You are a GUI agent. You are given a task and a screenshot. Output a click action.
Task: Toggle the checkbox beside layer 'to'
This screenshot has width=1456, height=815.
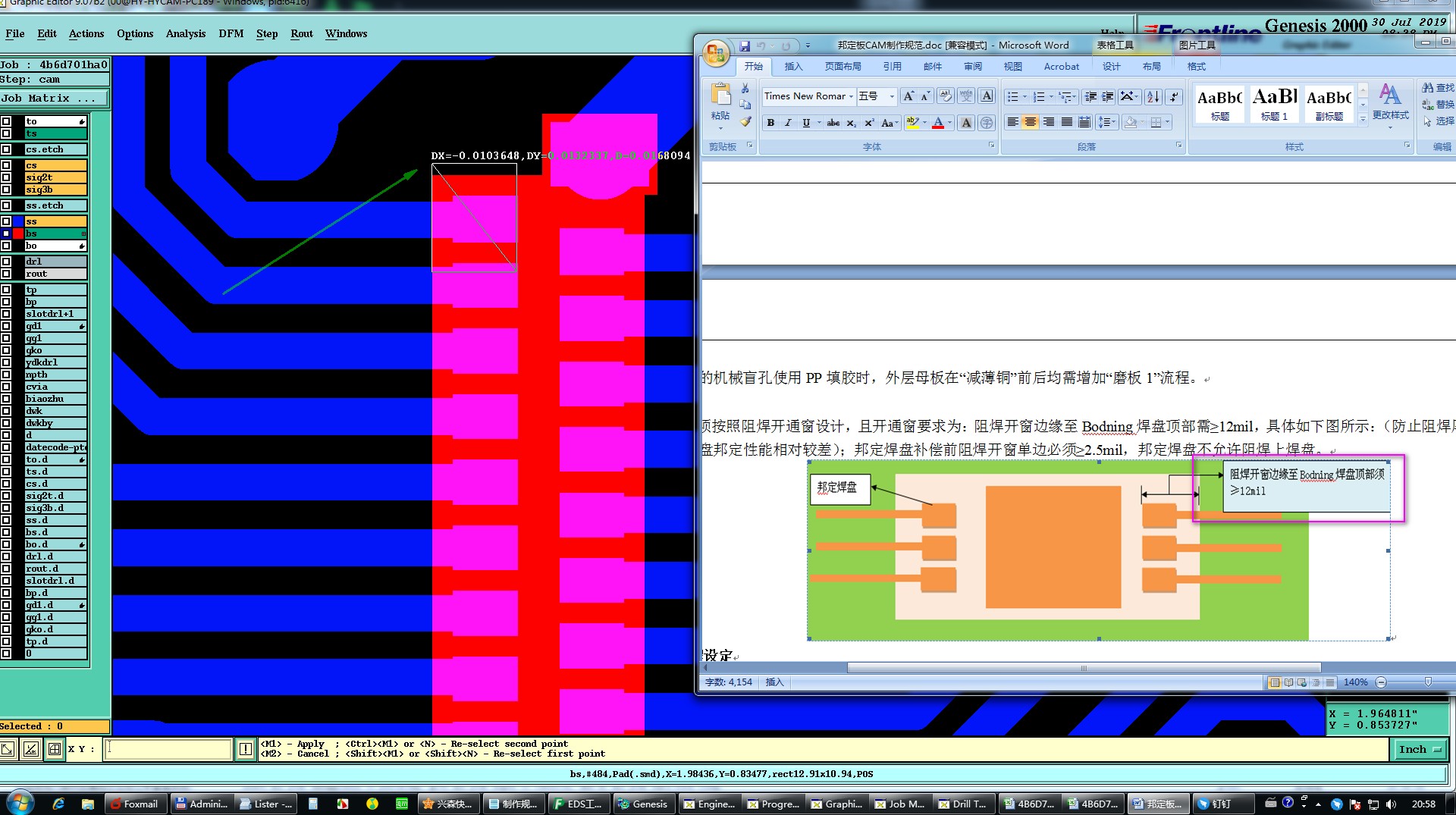pos(6,121)
